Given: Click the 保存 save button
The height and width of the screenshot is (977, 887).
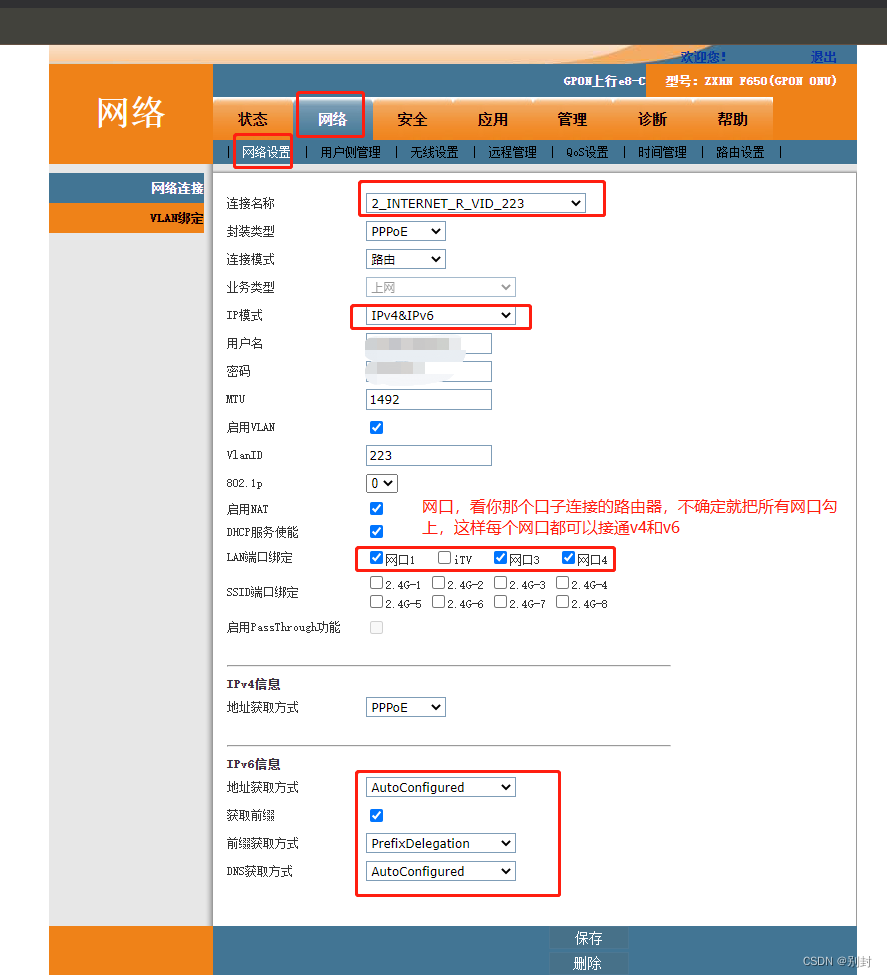Looking at the screenshot, I should 589,938.
